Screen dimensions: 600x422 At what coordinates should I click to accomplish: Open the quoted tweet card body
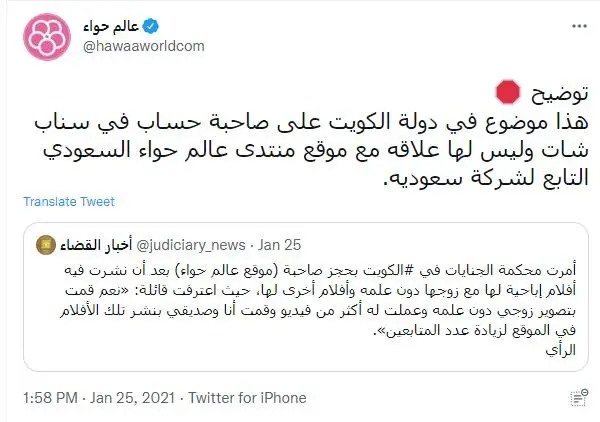306,297
